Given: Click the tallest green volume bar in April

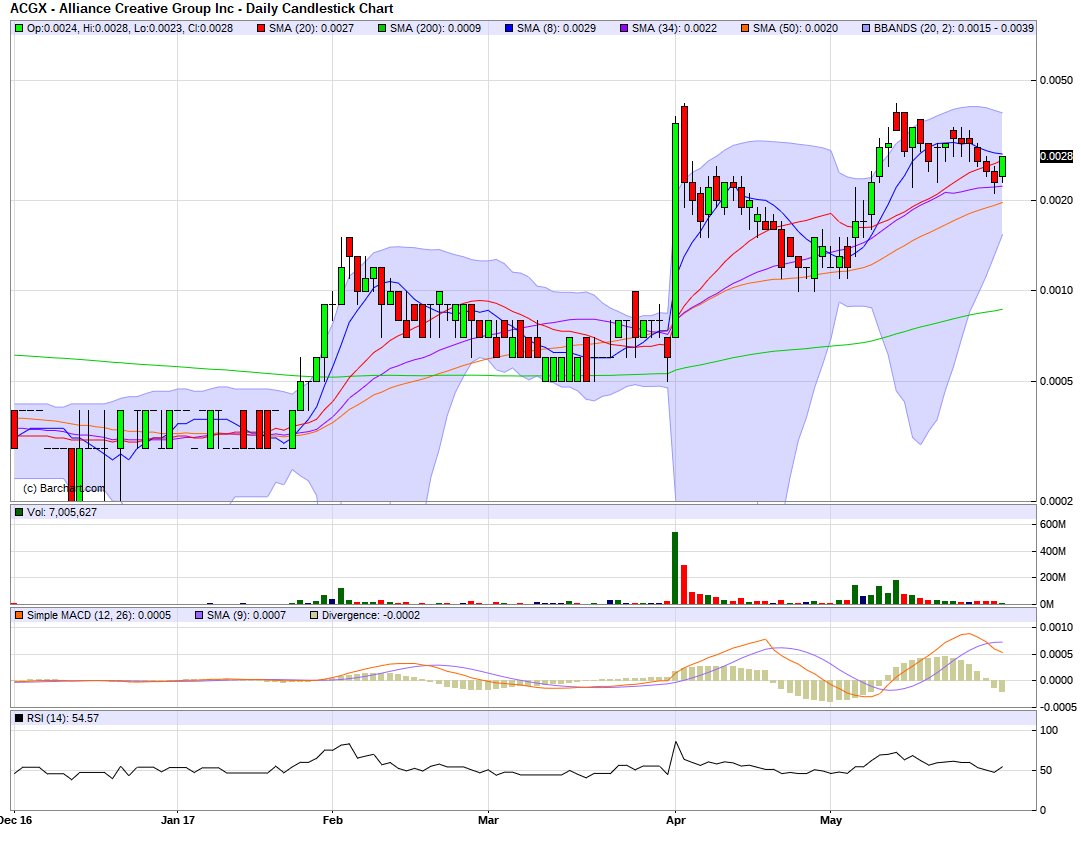Looking at the screenshot, I should [x=675, y=568].
